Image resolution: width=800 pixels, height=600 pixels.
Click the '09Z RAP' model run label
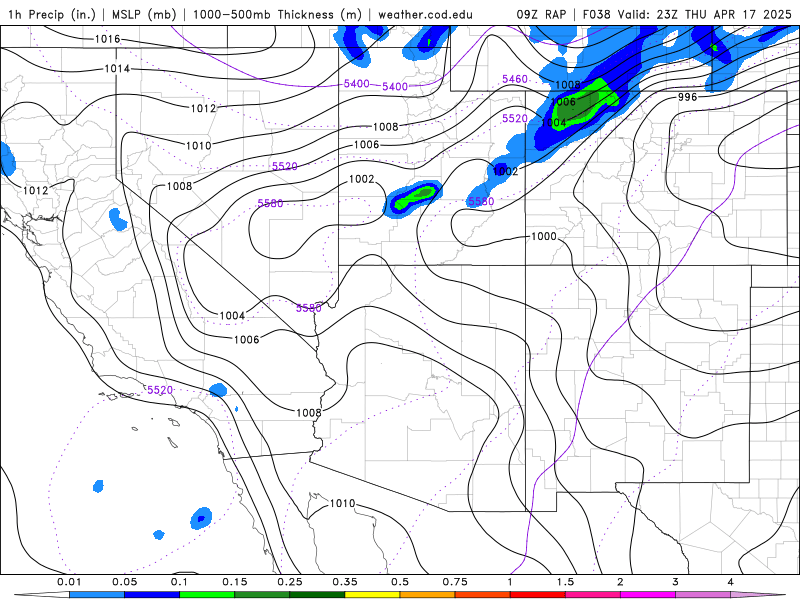point(541,14)
